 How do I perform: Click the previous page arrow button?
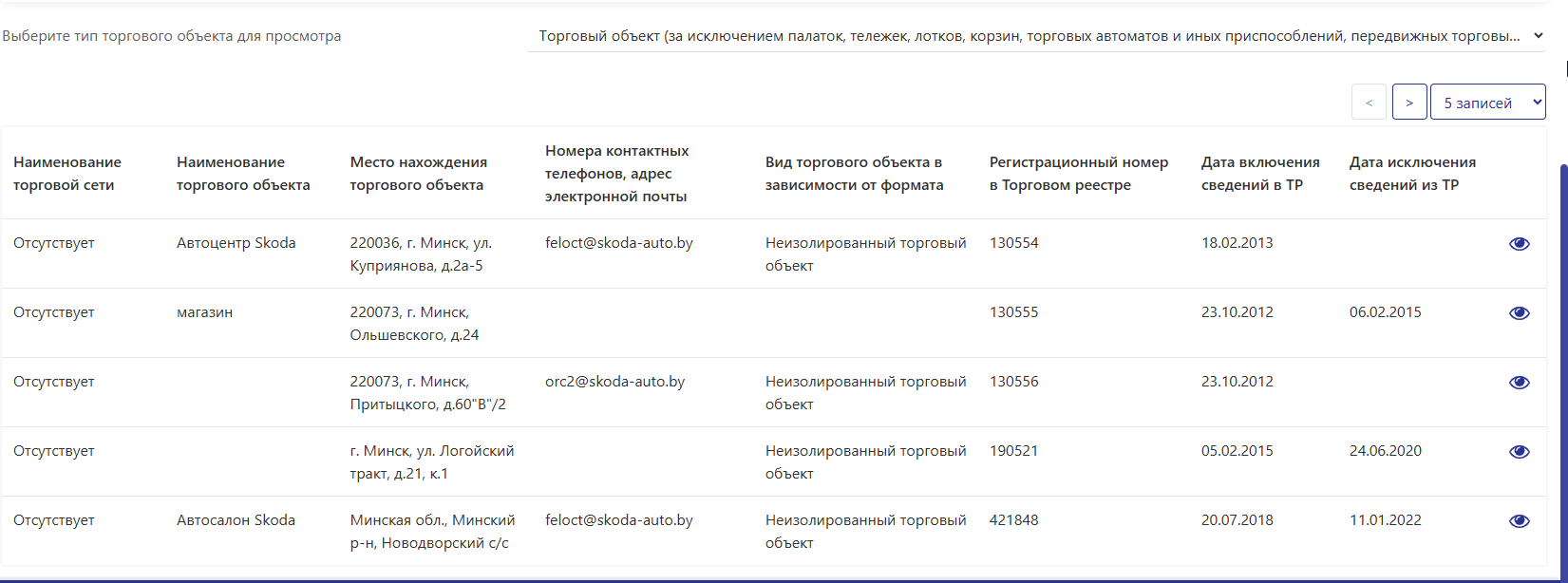[1369, 103]
